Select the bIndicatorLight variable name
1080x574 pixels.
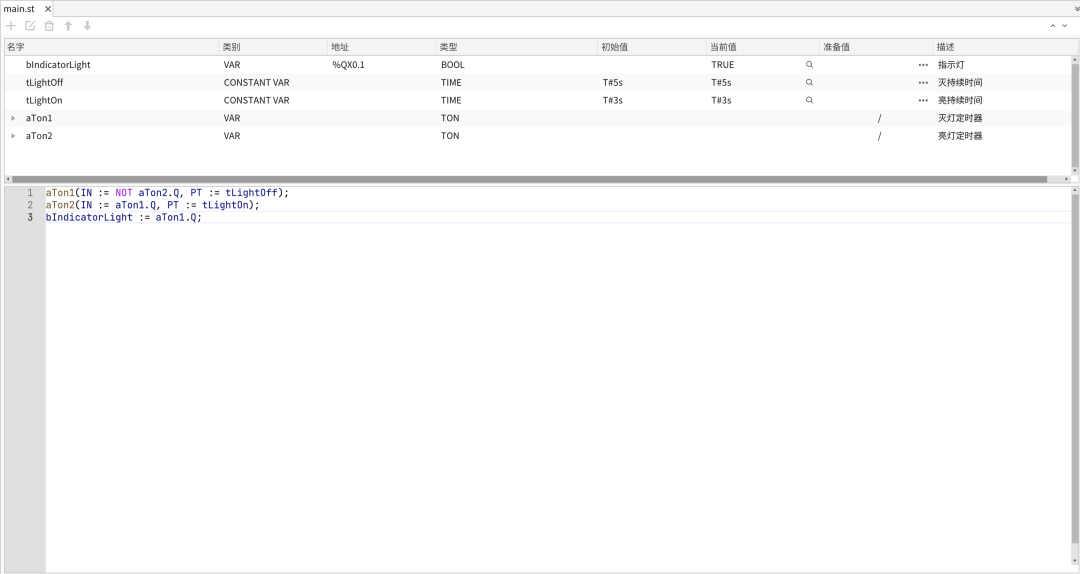pyautogui.click(x=58, y=65)
